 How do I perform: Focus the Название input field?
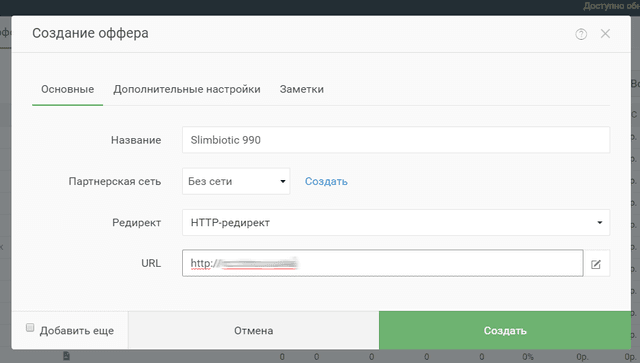396,140
